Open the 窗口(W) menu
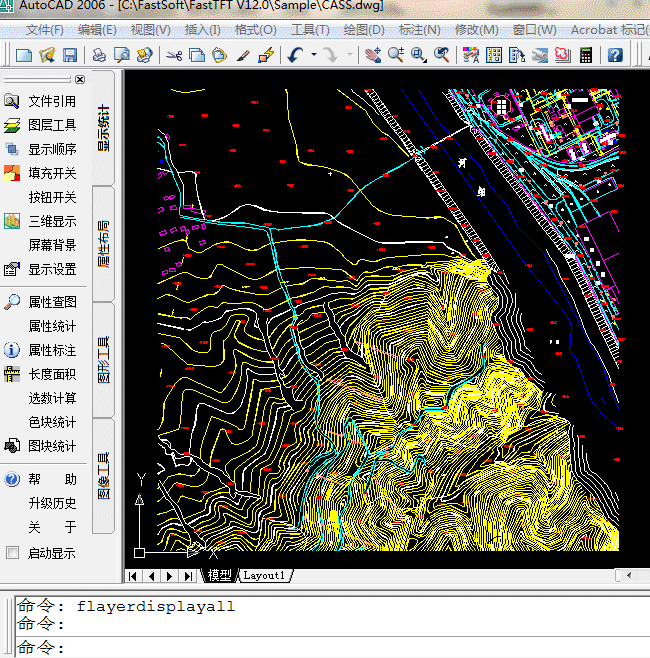Image resolution: width=650 pixels, height=658 pixels. click(x=535, y=30)
